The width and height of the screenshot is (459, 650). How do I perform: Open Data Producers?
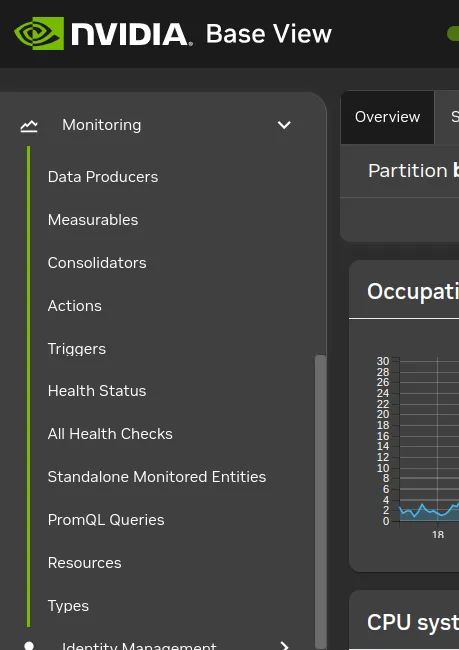pyautogui.click(x=103, y=177)
